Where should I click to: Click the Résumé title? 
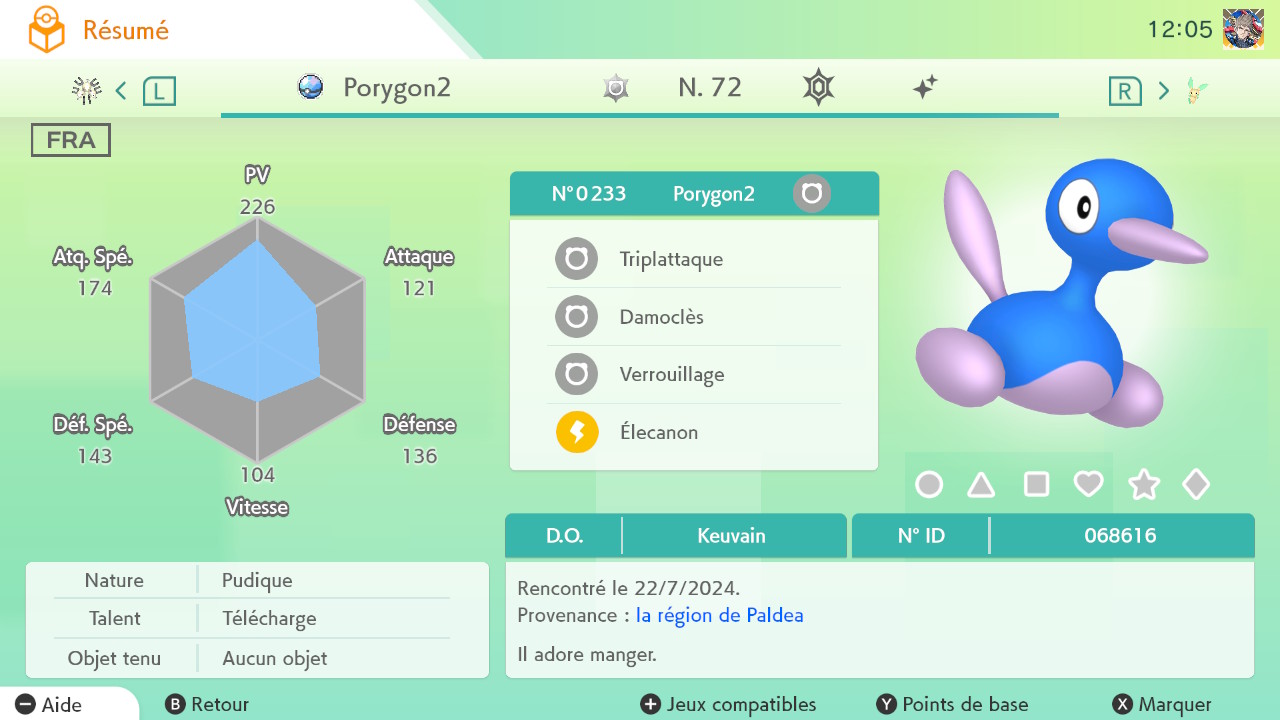126,31
